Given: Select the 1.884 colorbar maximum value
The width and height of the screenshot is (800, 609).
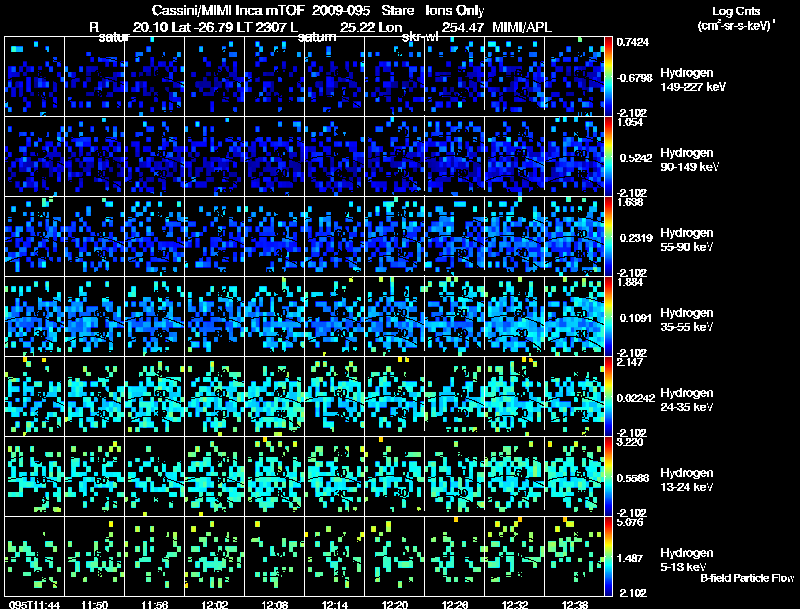Looking at the screenshot, I should [x=630, y=282].
